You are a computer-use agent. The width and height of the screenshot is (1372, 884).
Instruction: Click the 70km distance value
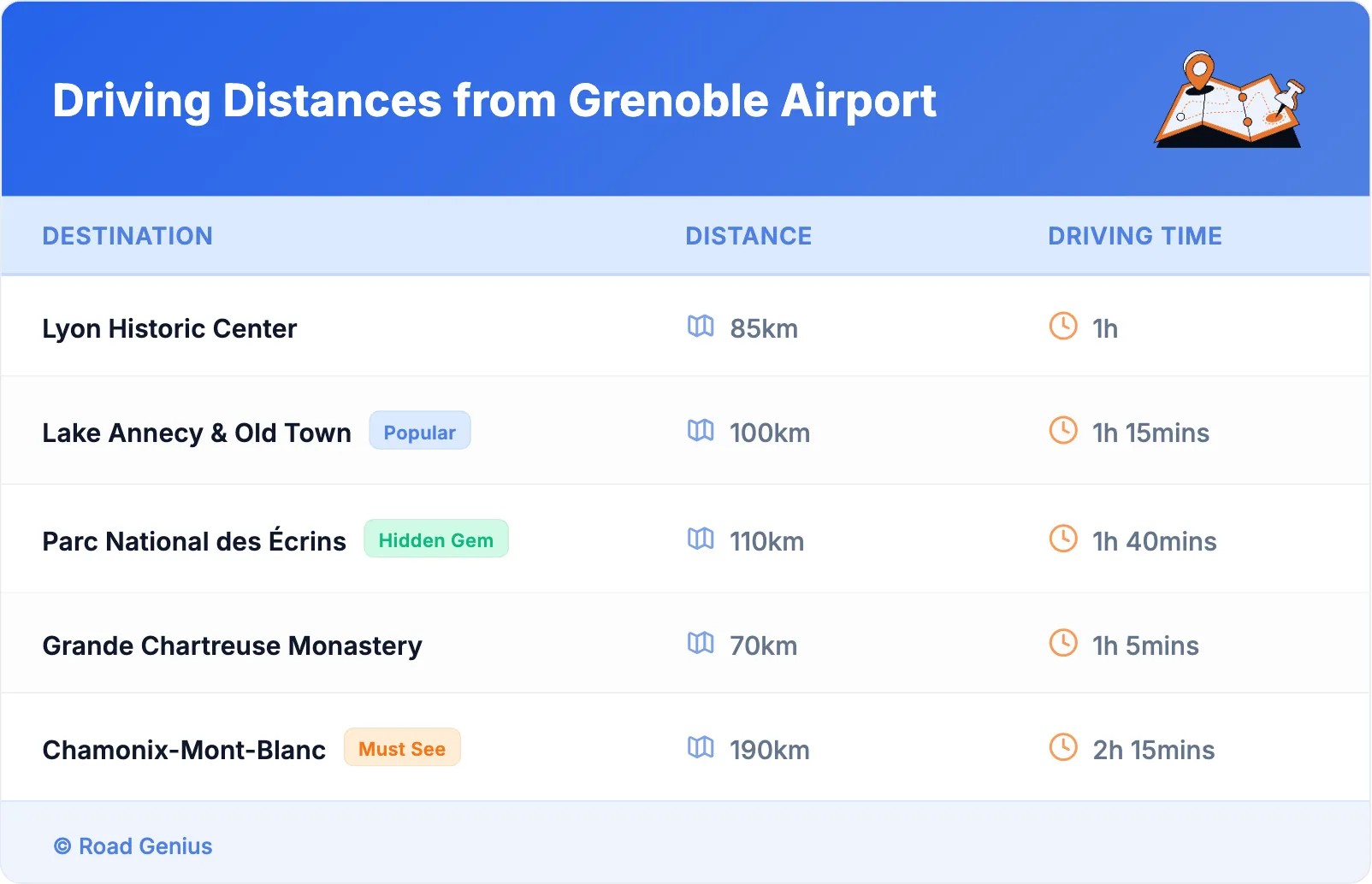point(764,645)
